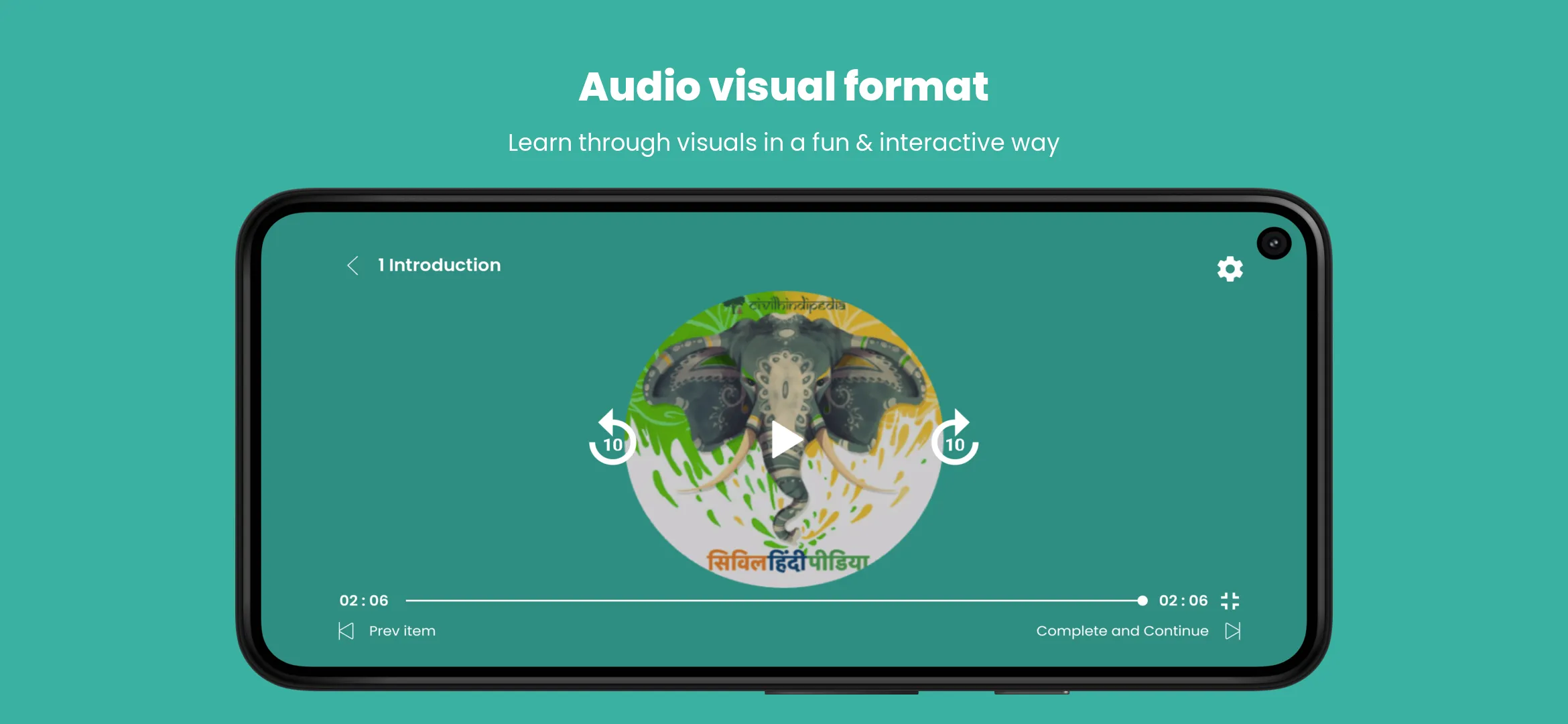Image resolution: width=1568 pixels, height=724 pixels.
Task: Click the '1 Introduction' title
Action: click(440, 265)
